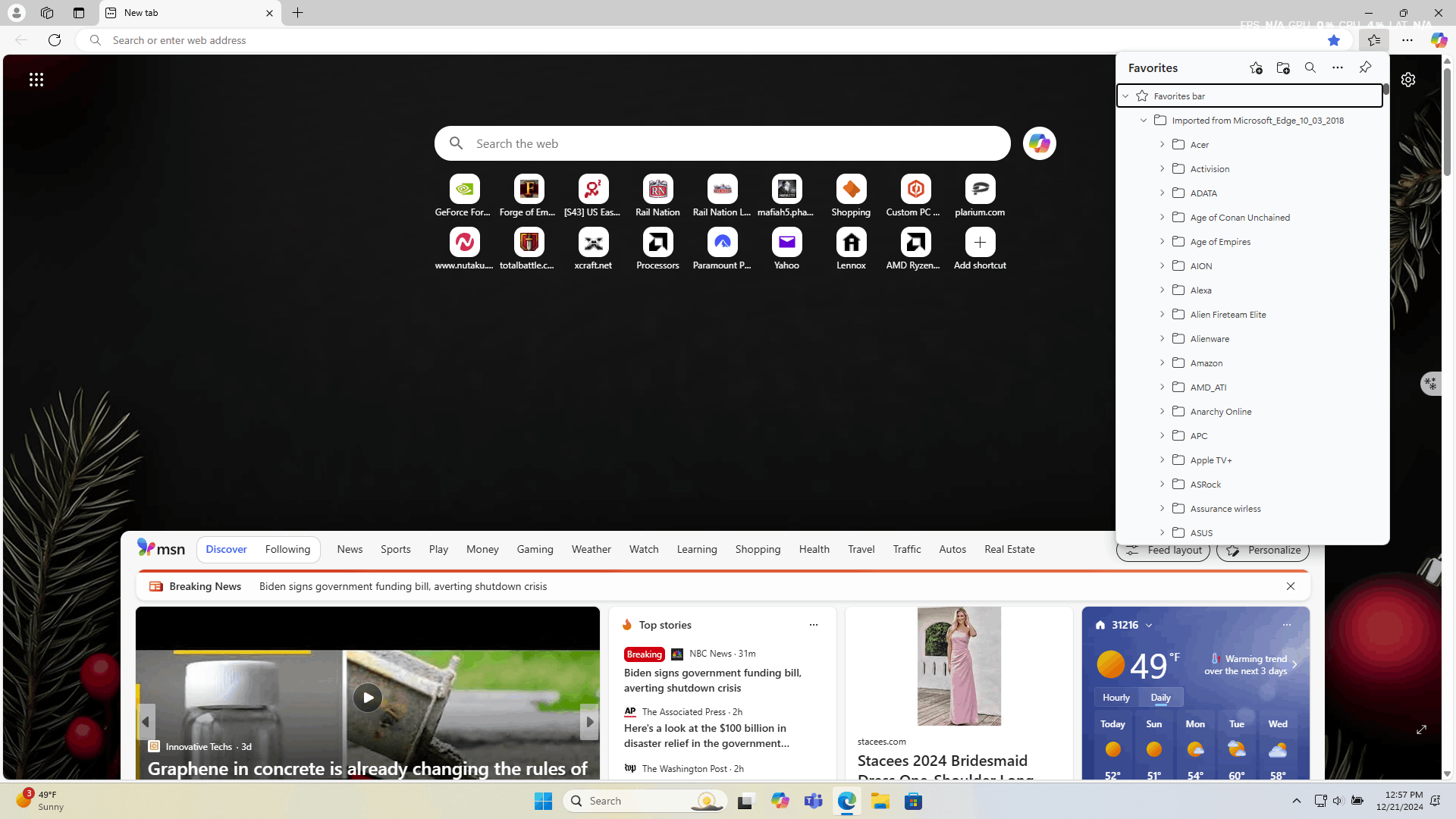Open Lennox shortcut tile

pos(851,249)
